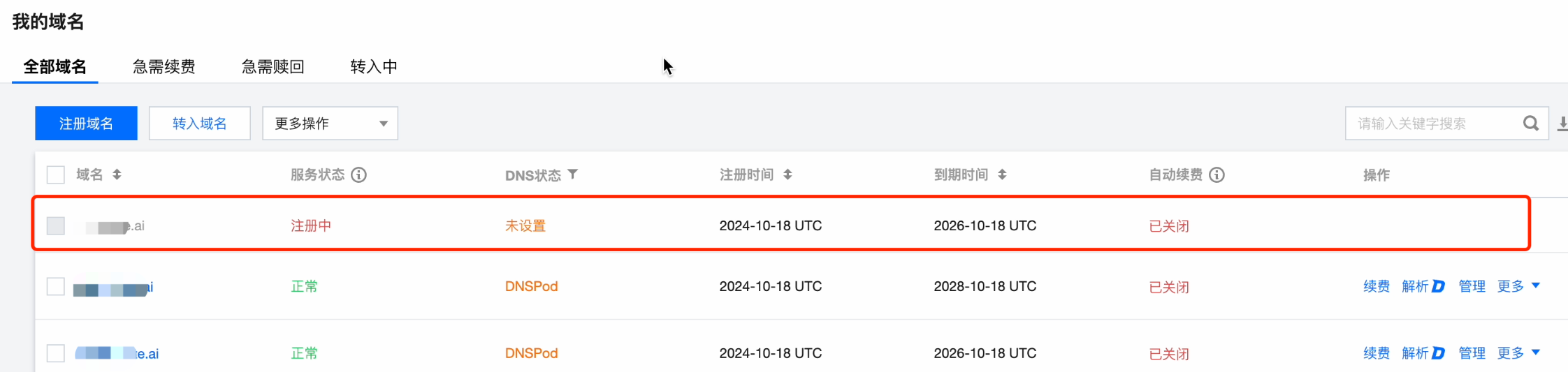Viewport: 1568px width, 372px height.
Task: Toggle the select-all header checkbox
Action: tap(56, 174)
